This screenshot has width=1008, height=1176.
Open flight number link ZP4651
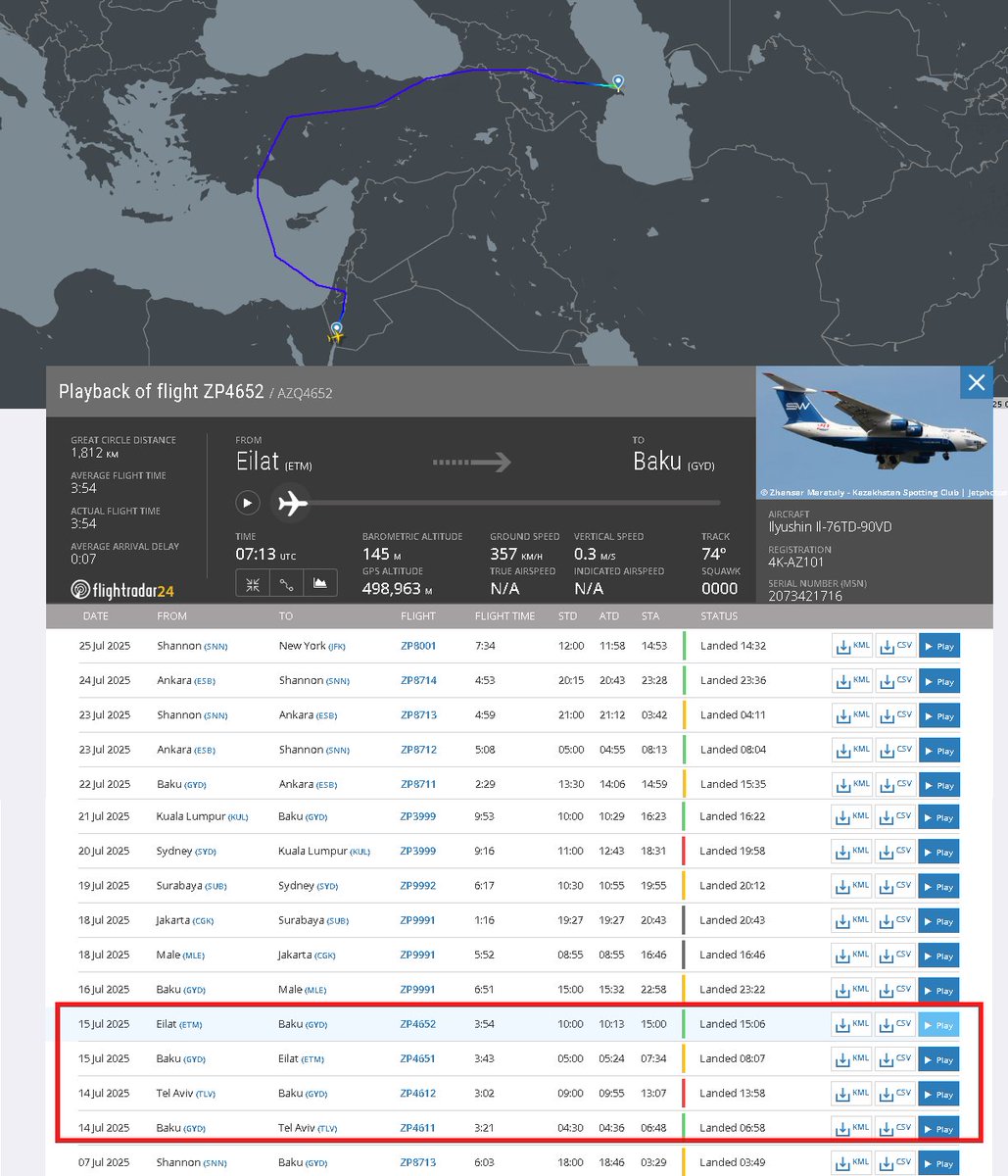[x=418, y=1058]
